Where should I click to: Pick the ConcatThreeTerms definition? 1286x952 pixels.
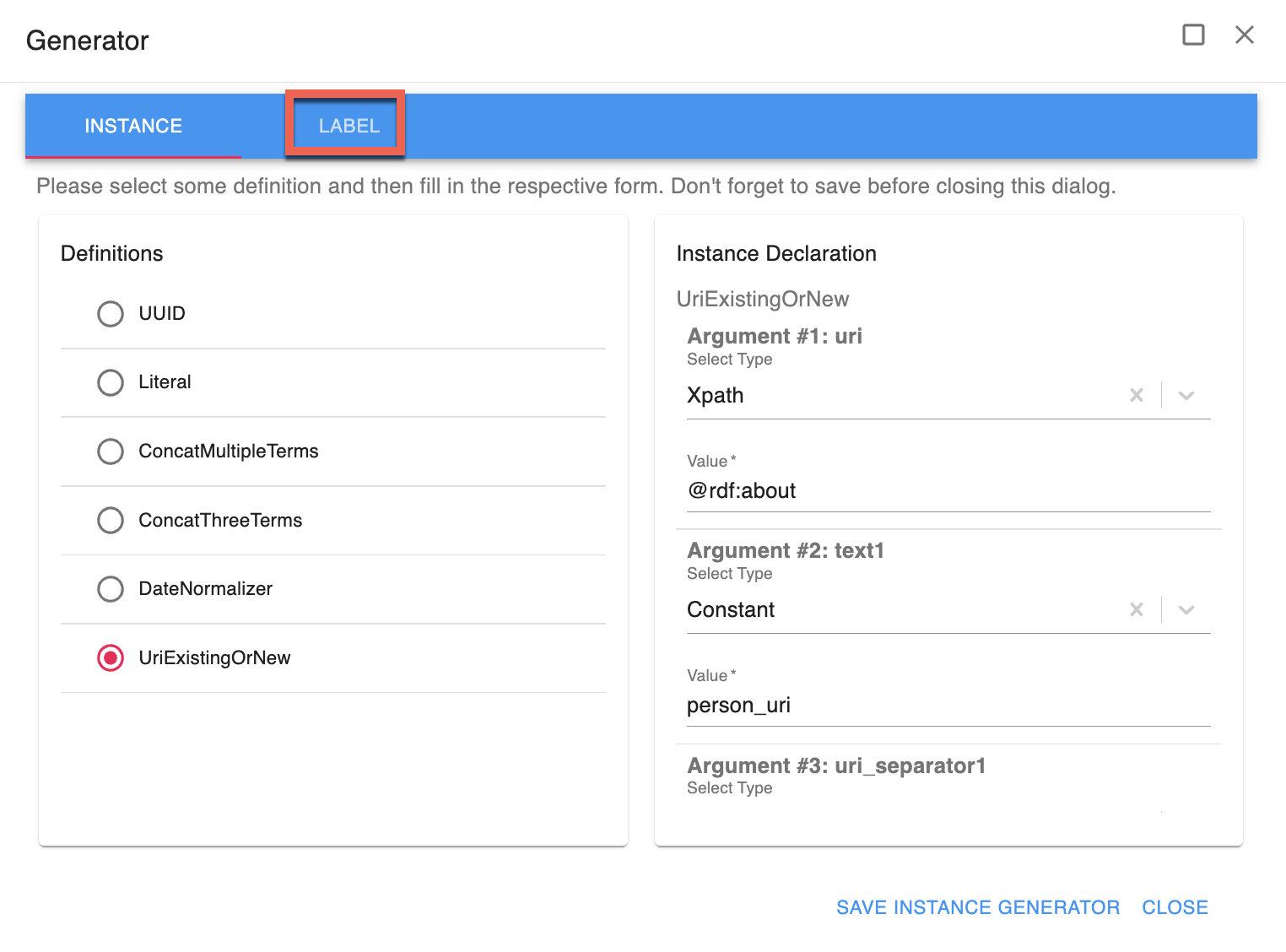[x=111, y=520]
